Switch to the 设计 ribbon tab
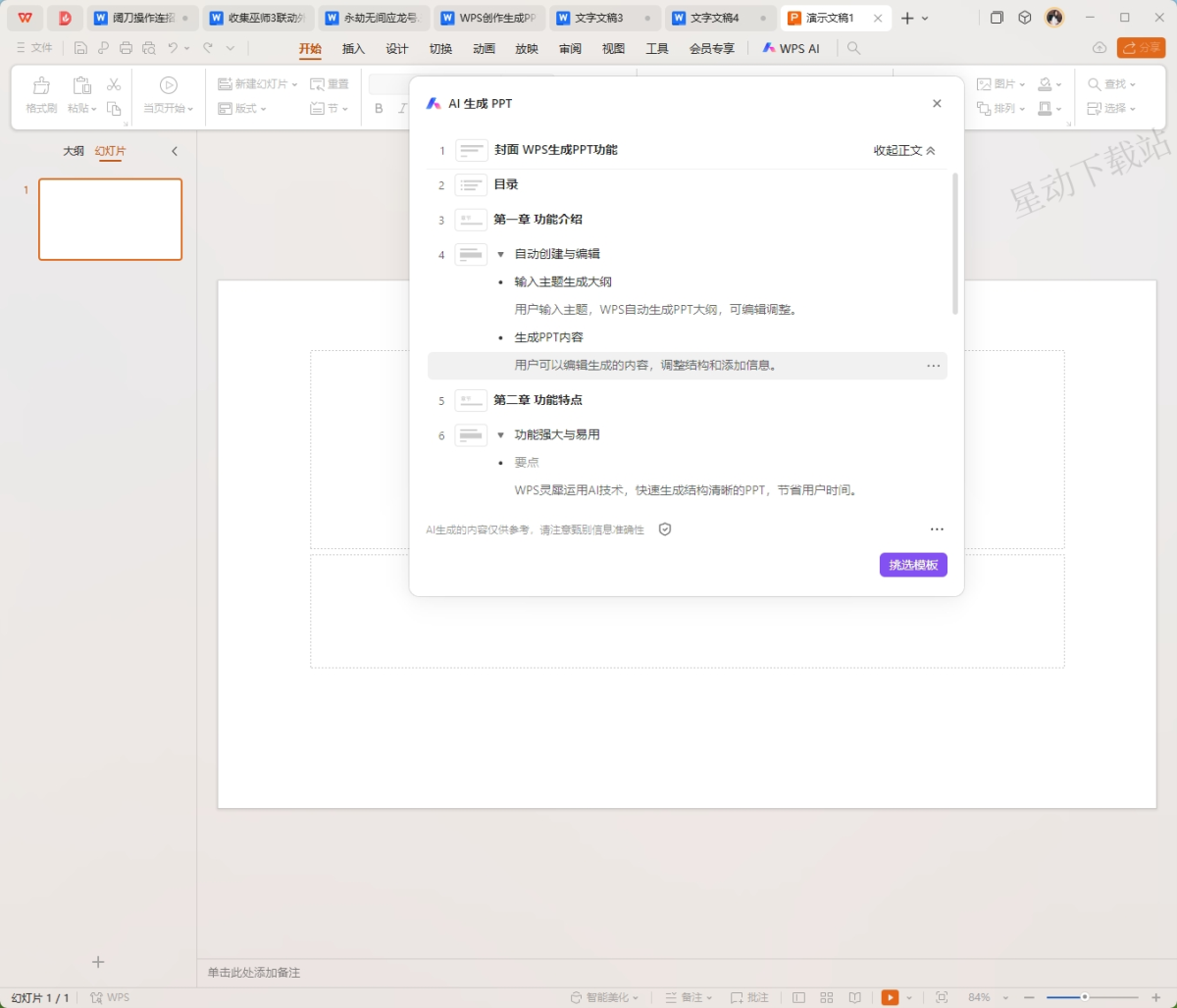The height and width of the screenshot is (1008, 1177). (397, 48)
